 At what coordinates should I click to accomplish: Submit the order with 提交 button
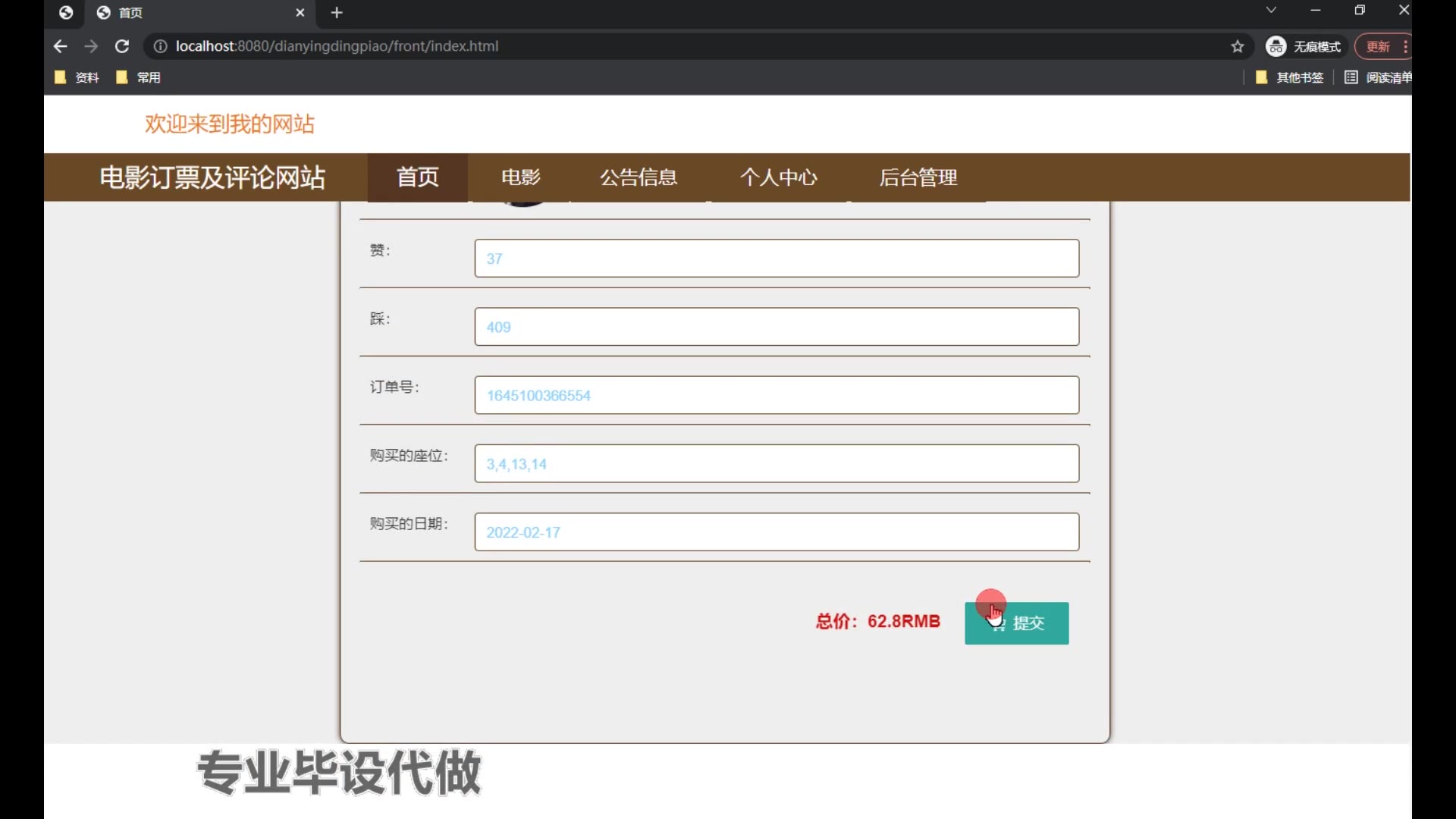(x=1016, y=623)
